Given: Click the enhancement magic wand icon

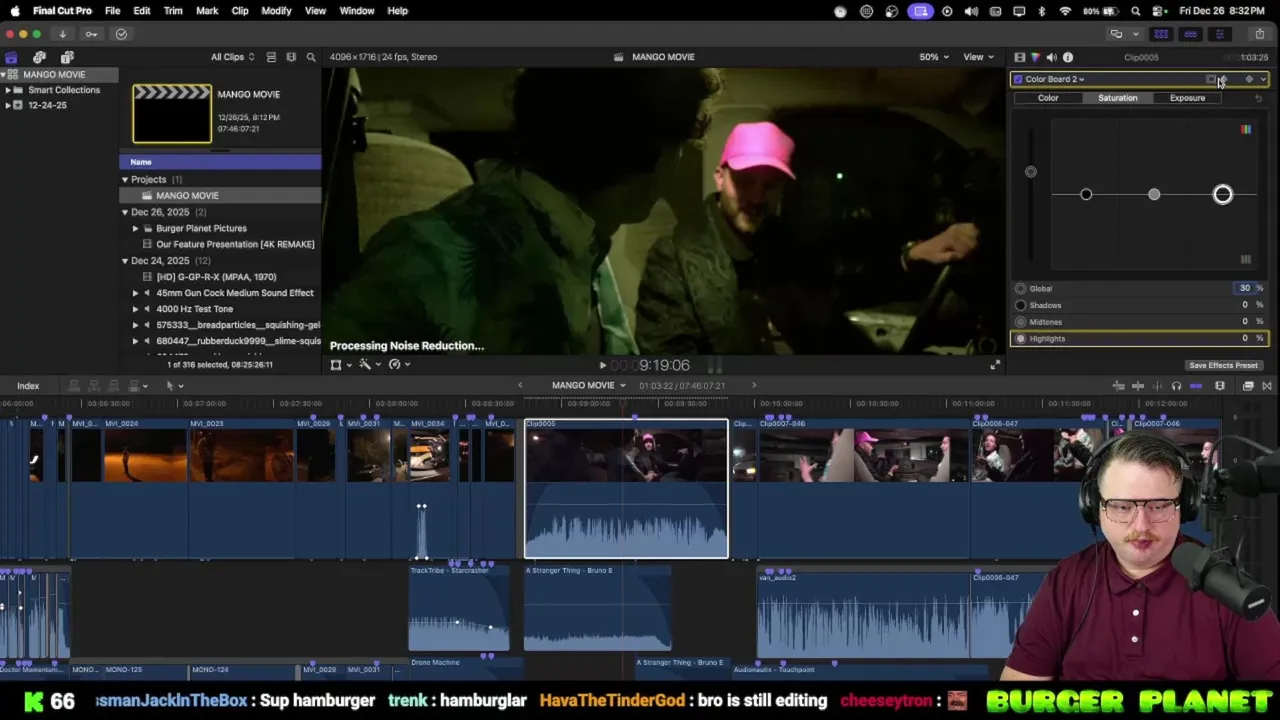Looking at the screenshot, I should coord(367,365).
